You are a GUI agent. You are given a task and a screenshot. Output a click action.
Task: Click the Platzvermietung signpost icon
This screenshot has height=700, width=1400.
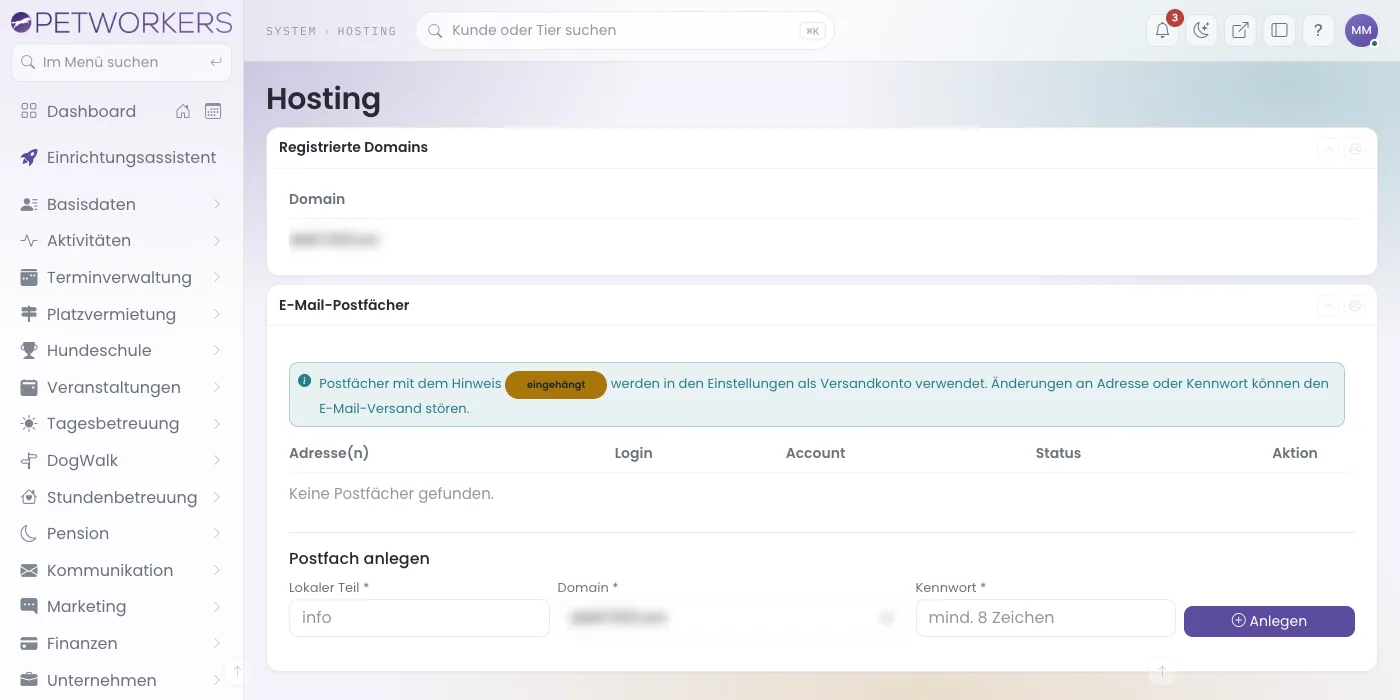(29, 314)
